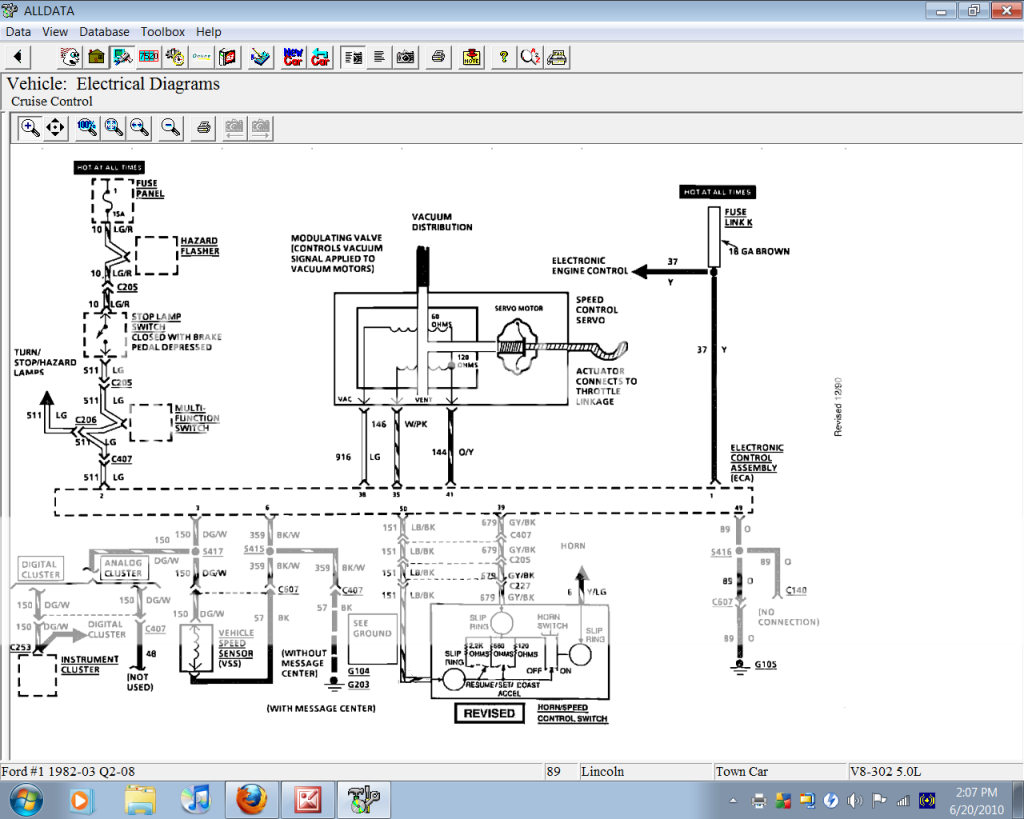
Task: Click the fit-to-window zoom icon
Action: 113,127
